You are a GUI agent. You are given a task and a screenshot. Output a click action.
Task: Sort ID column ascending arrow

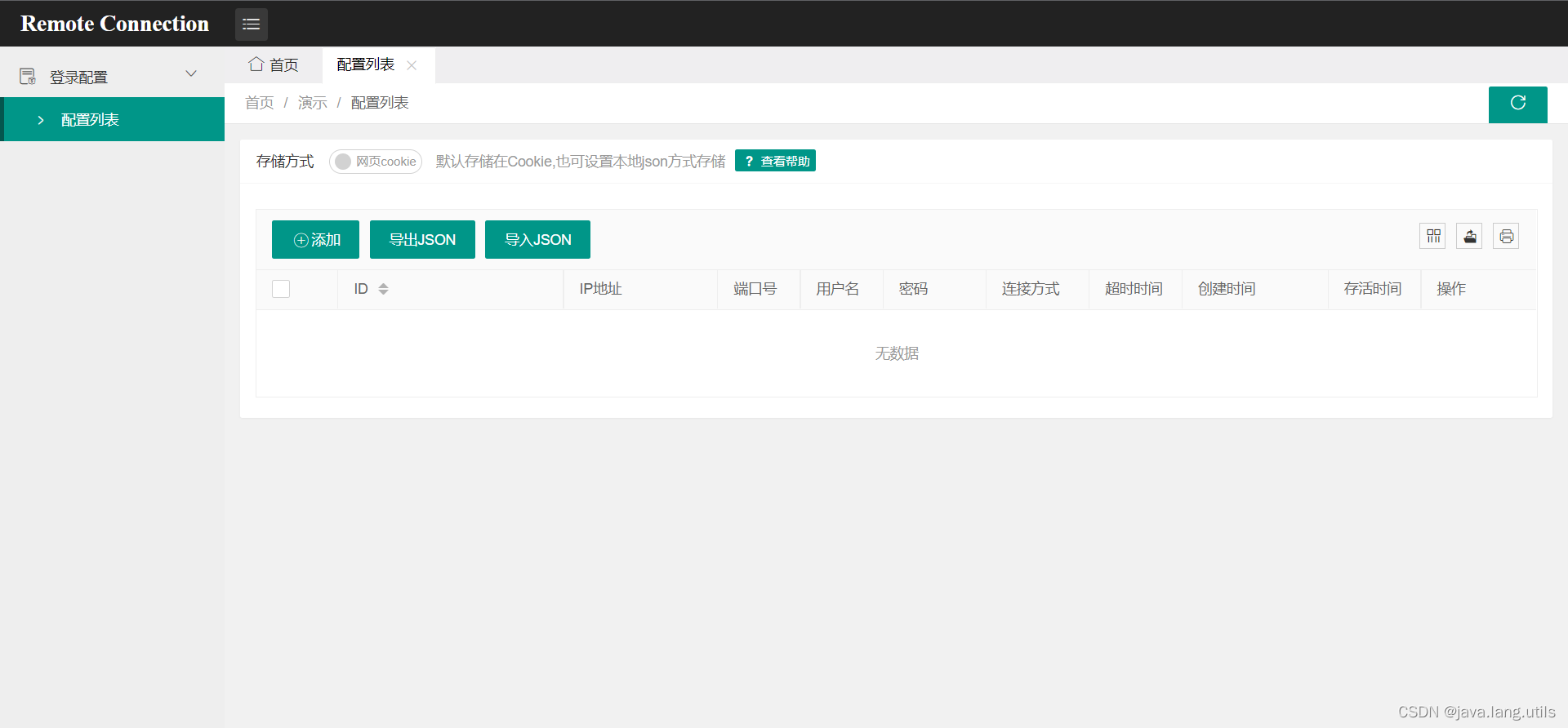[x=383, y=285]
